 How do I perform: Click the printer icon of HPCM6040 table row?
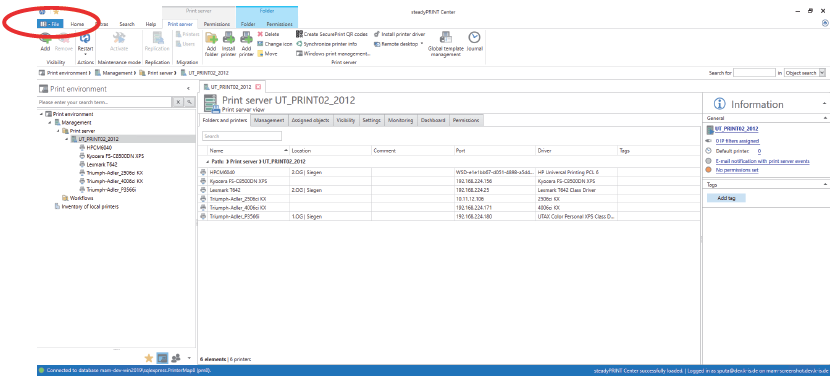[203, 173]
